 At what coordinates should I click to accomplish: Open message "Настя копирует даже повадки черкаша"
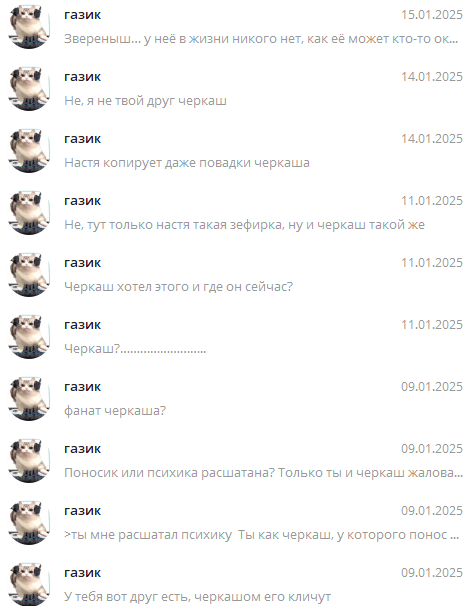tap(235, 151)
